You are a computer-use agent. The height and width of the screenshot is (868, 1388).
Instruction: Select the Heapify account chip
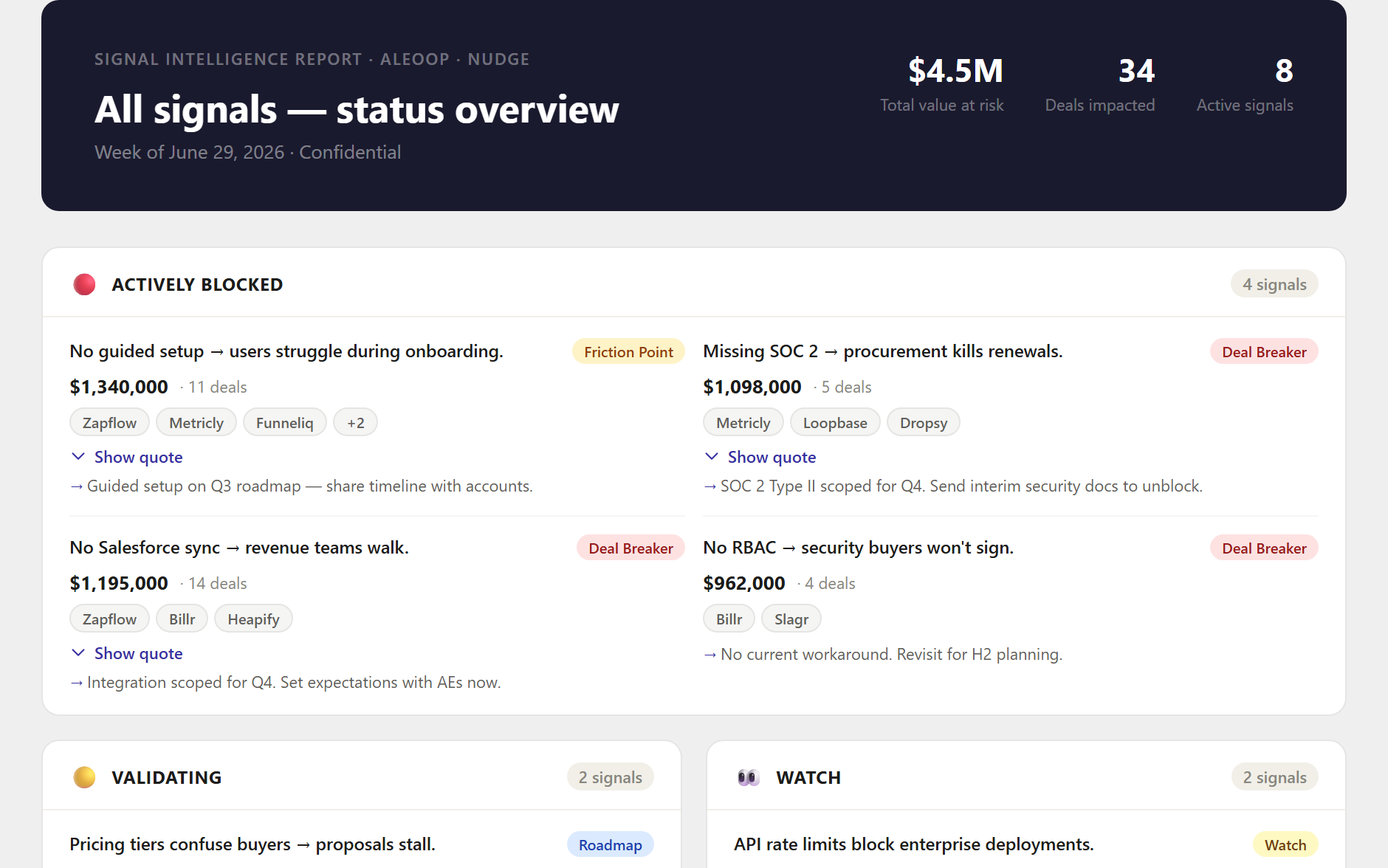(x=253, y=619)
